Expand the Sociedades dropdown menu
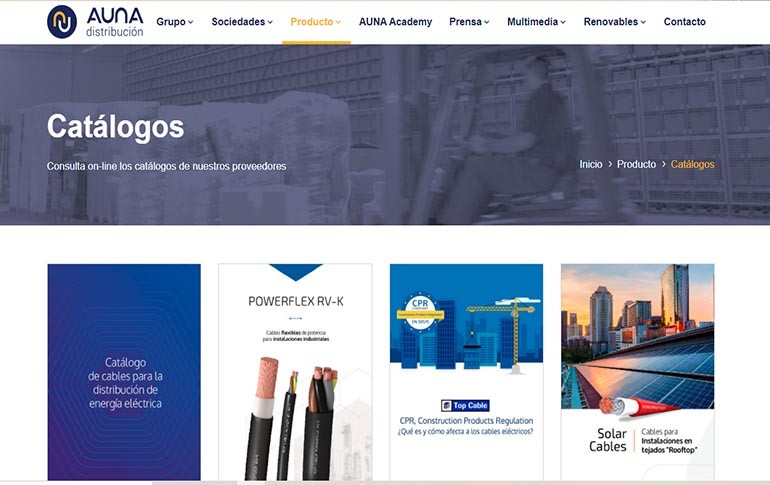Viewport: 770px width, 485px height. click(x=242, y=22)
